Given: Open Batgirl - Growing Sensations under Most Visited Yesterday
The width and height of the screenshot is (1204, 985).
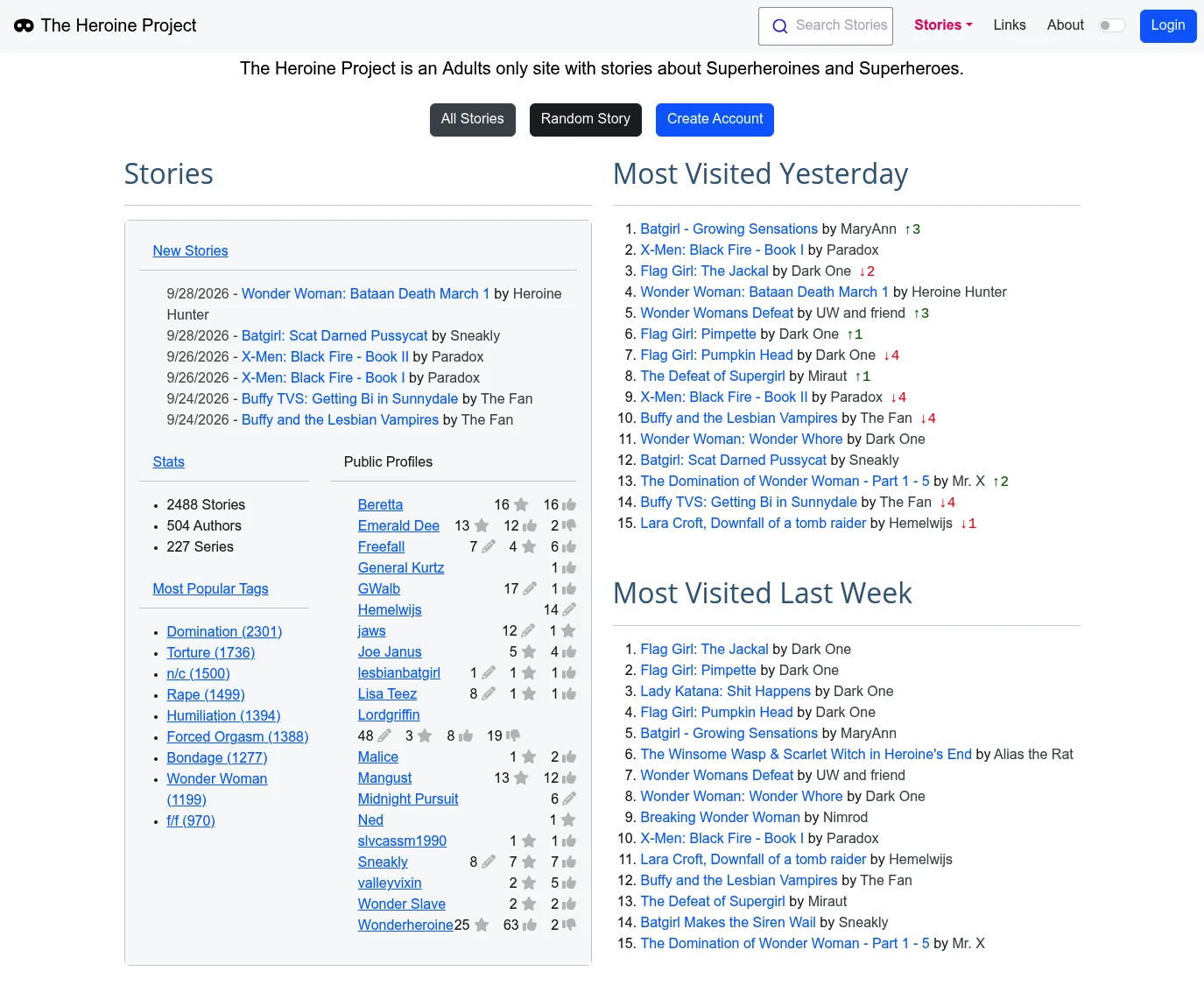Looking at the screenshot, I should tap(729, 229).
